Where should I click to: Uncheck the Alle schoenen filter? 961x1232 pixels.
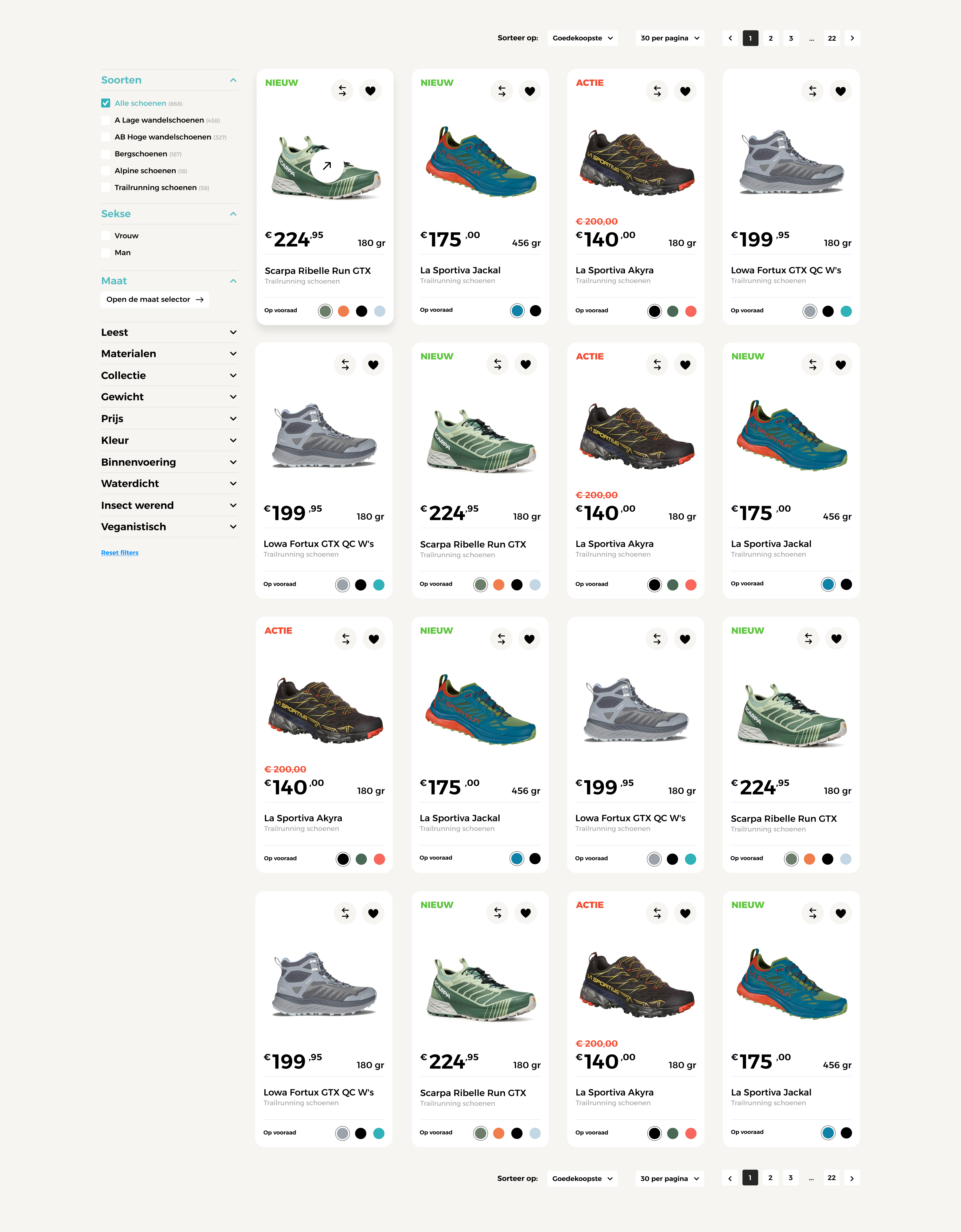pos(106,103)
